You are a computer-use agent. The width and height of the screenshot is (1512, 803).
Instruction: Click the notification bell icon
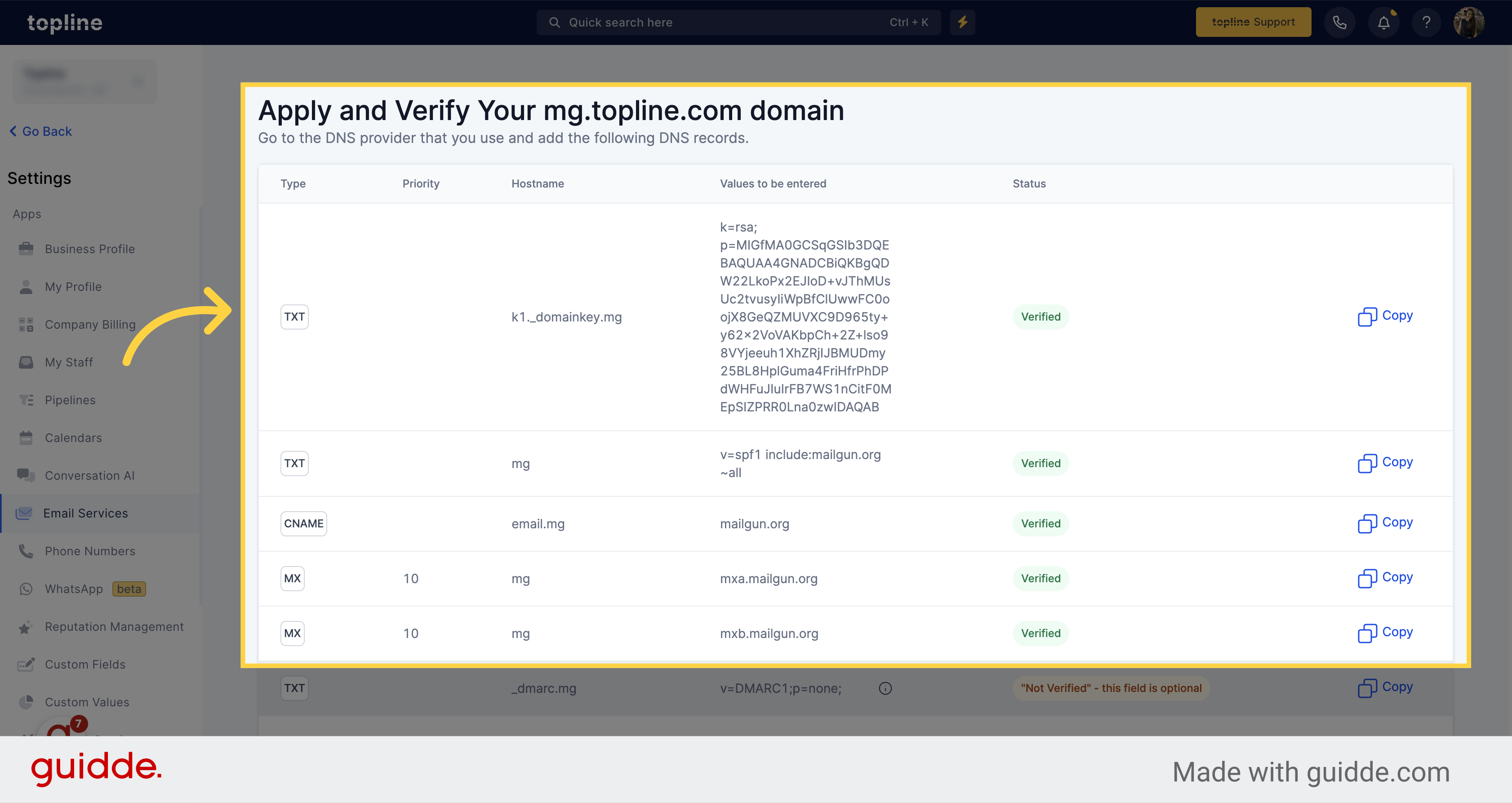pos(1383,22)
